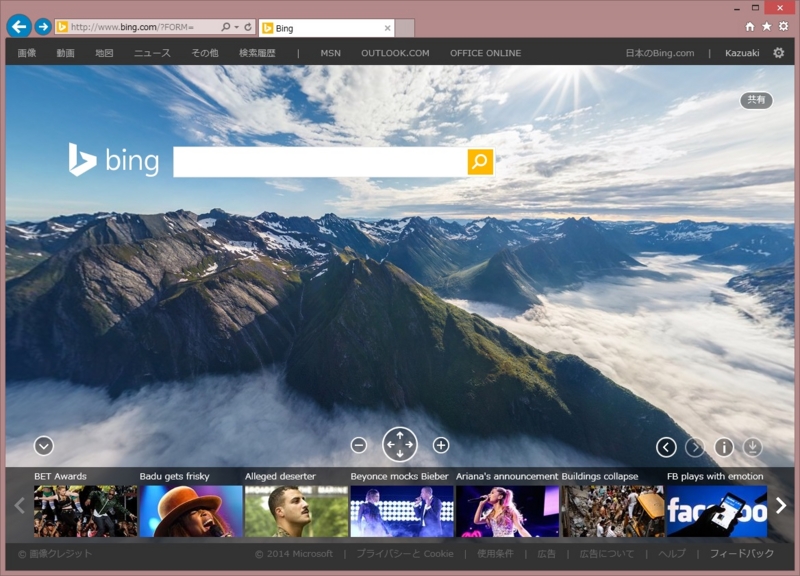
Task: Close the Bing tab
Action: coord(387,28)
